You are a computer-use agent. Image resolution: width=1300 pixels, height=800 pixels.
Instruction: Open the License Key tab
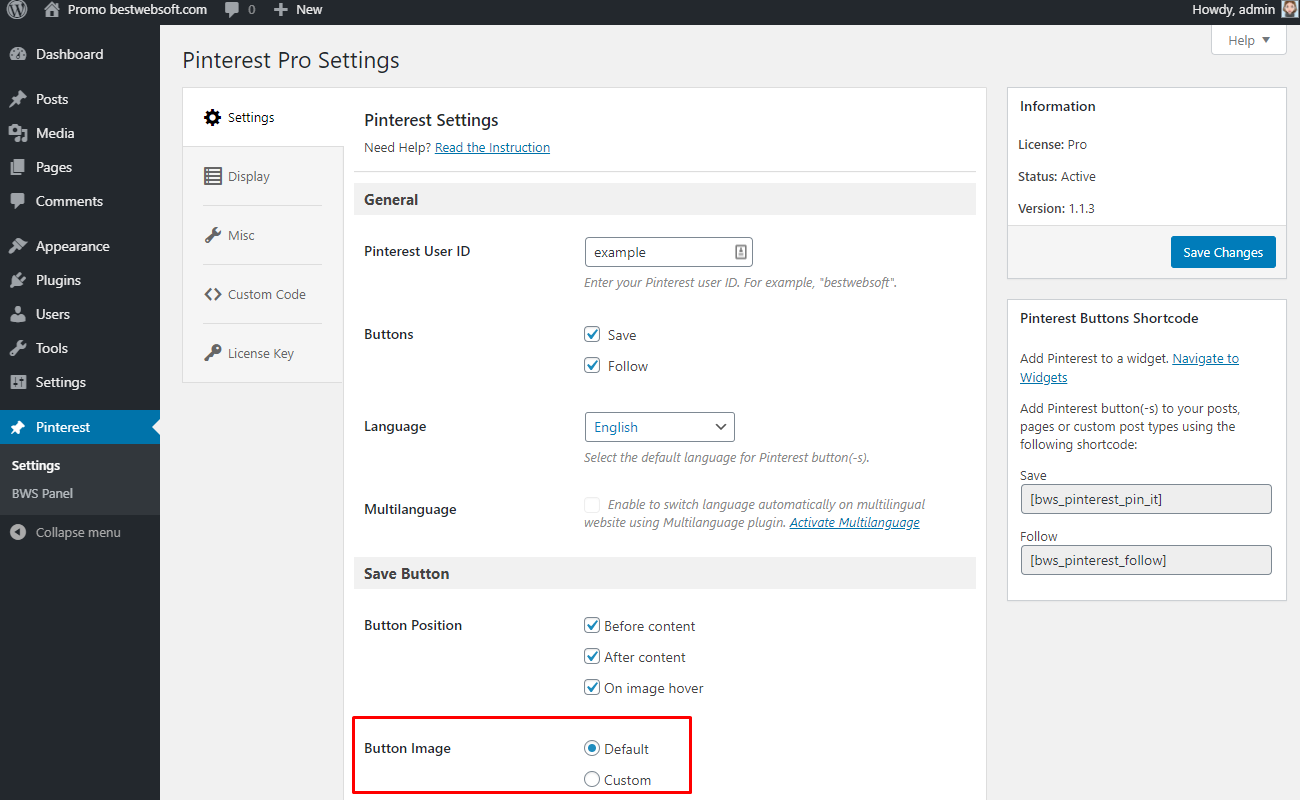tap(263, 353)
